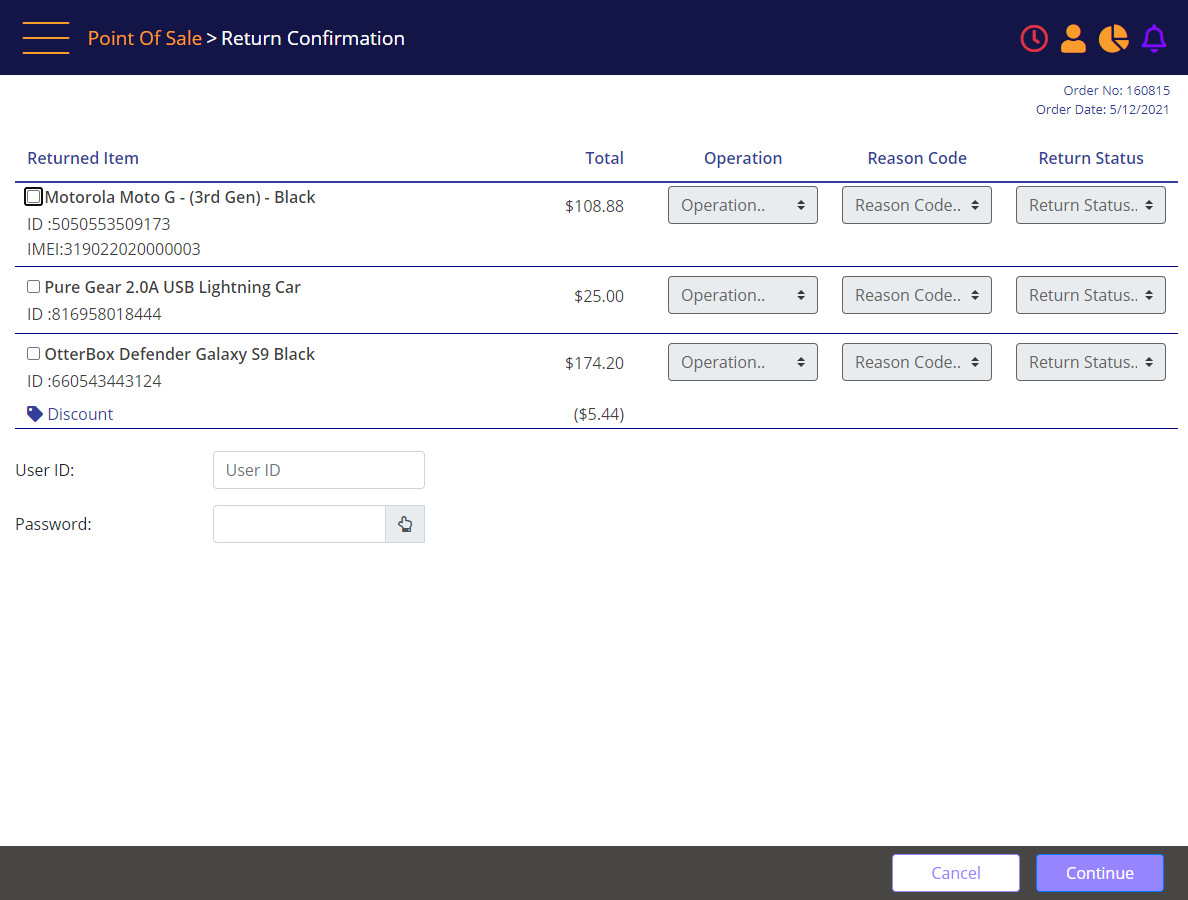
Task: Open Return Status dropdown for Motorola Moto G
Action: 1090,205
